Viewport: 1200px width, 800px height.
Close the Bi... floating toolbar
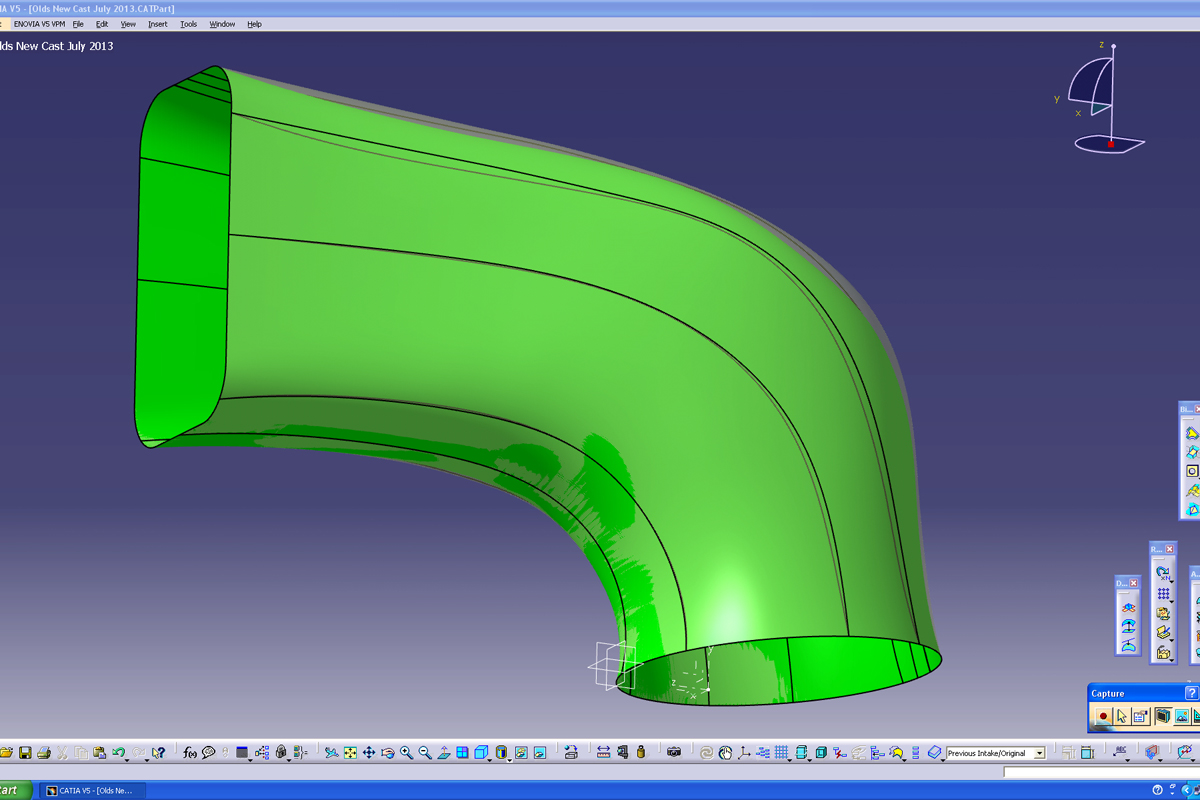1197,409
